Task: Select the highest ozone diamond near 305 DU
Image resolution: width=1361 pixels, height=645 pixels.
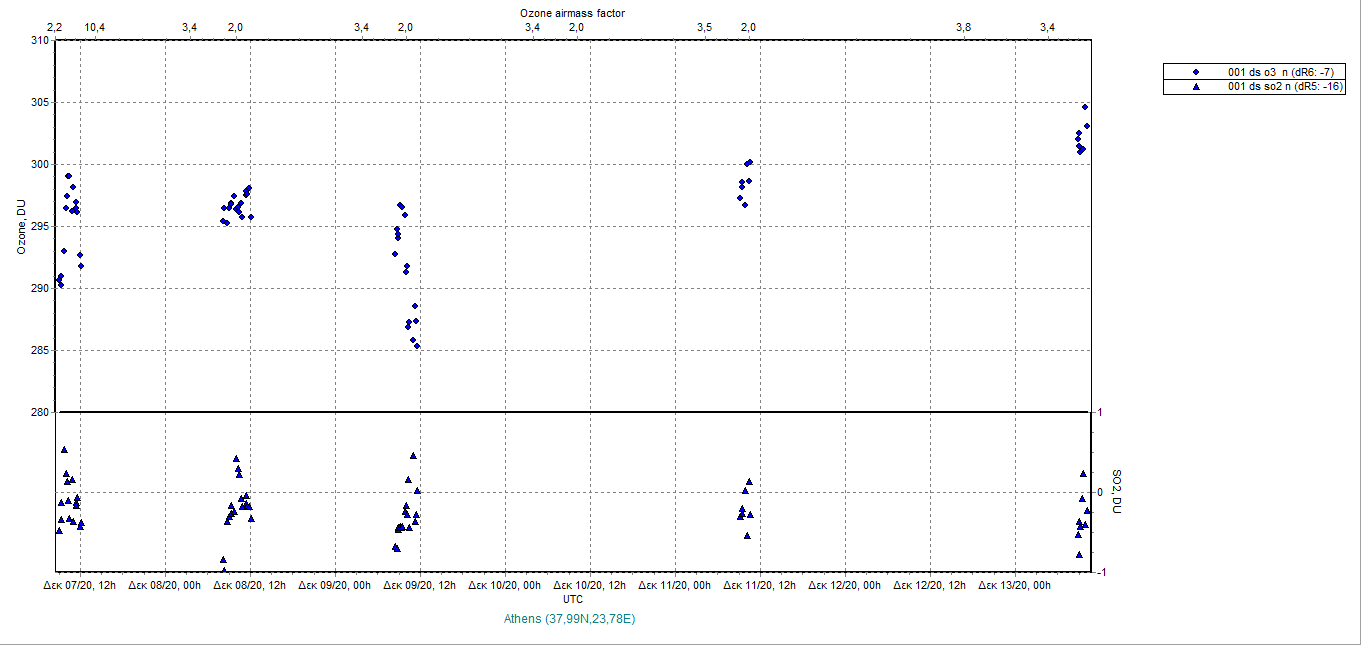Action: 1084,107
